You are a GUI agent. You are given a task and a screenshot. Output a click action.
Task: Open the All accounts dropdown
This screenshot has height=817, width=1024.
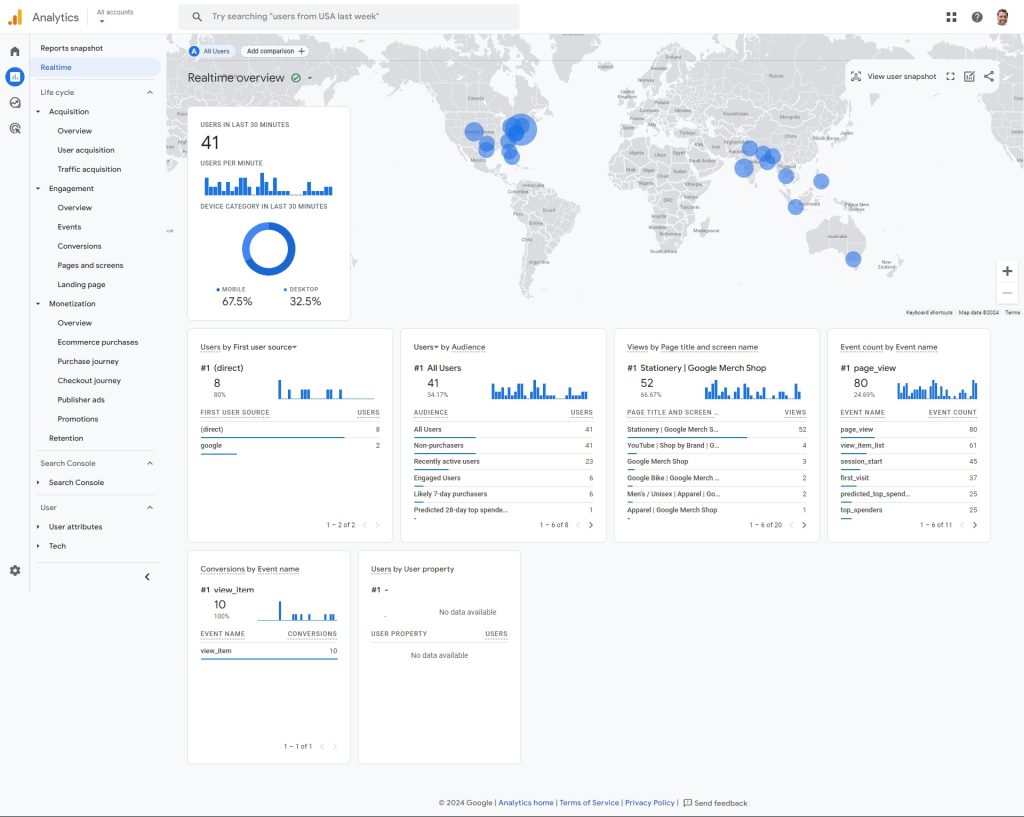(115, 16)
